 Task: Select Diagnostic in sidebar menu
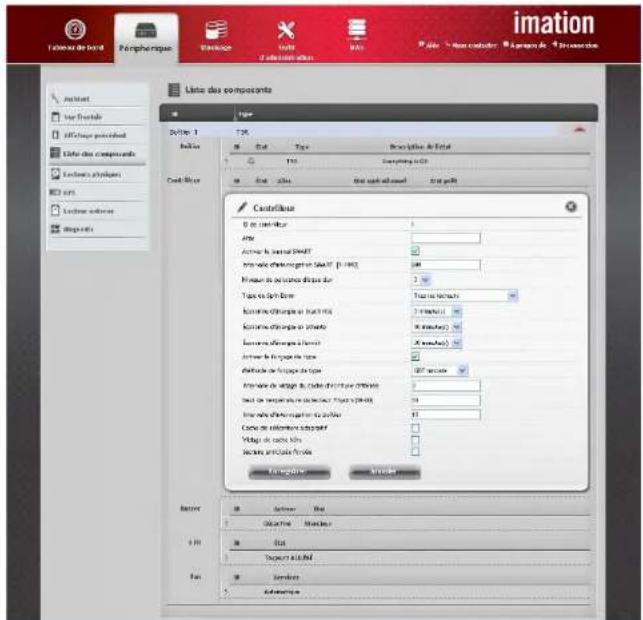tap(78, 229)
